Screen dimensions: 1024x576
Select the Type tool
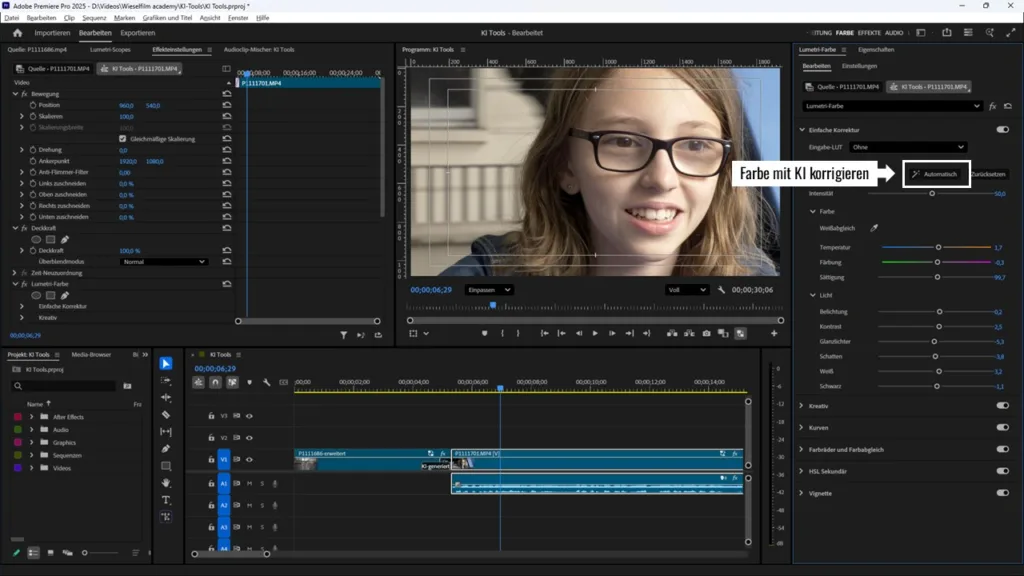[x=166, y=499]
